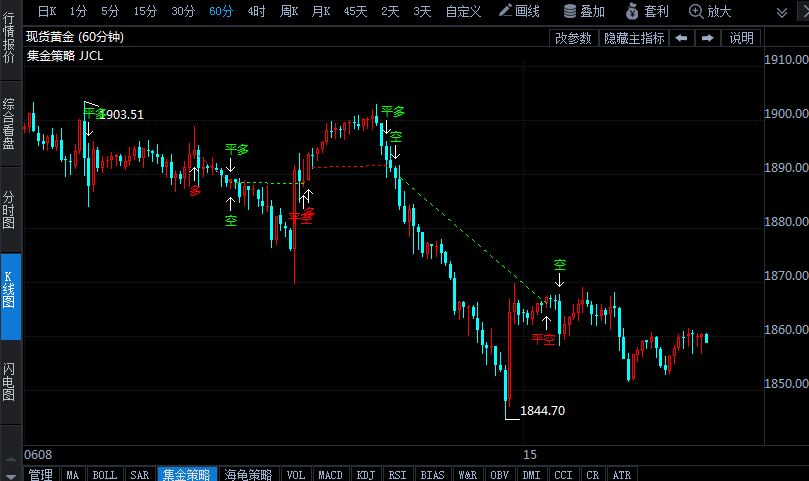Switch to 日K period
The width and height of the screenshot is (809, 481).
tap(47, 11)
